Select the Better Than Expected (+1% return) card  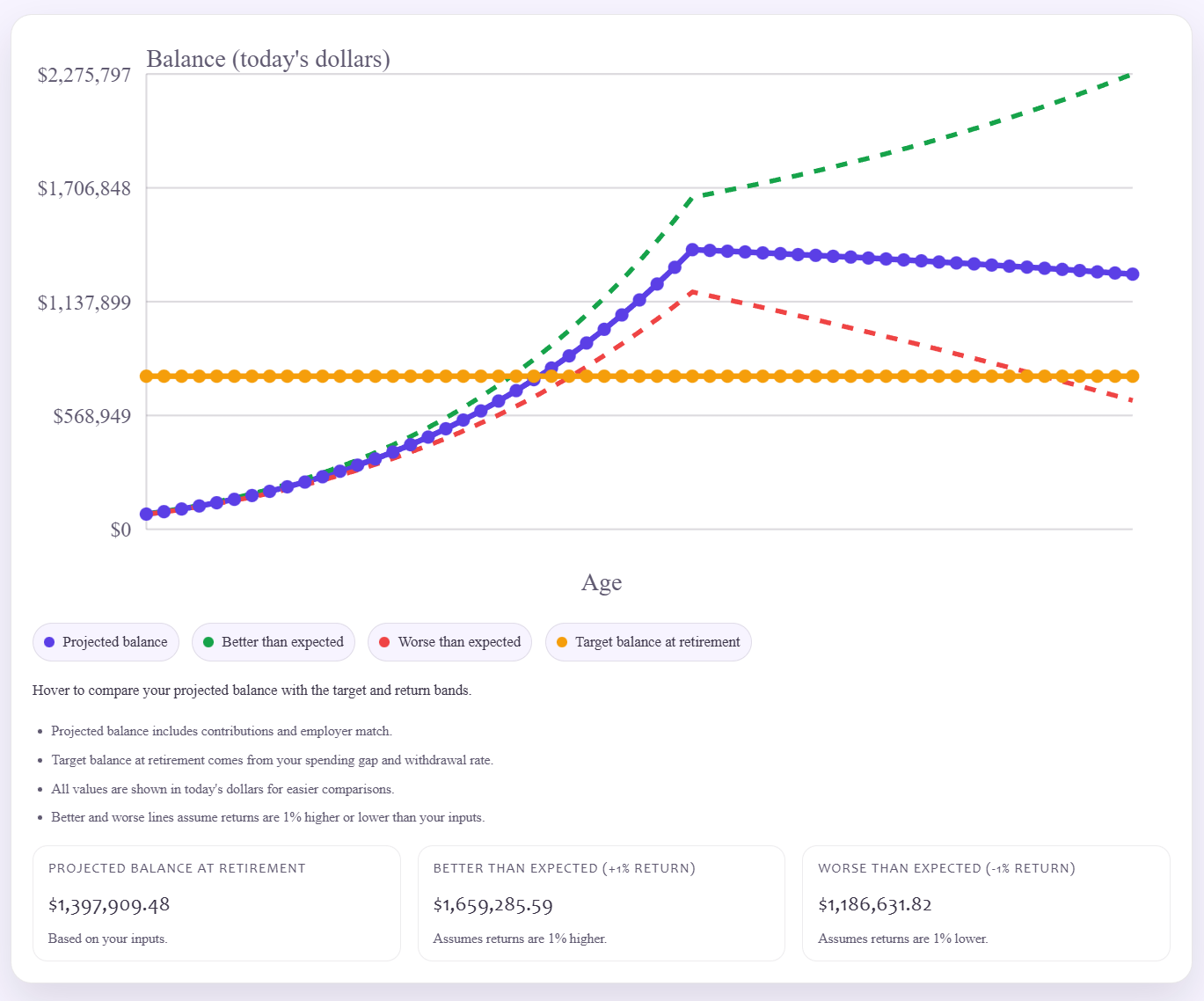click(x=601, y=902)
